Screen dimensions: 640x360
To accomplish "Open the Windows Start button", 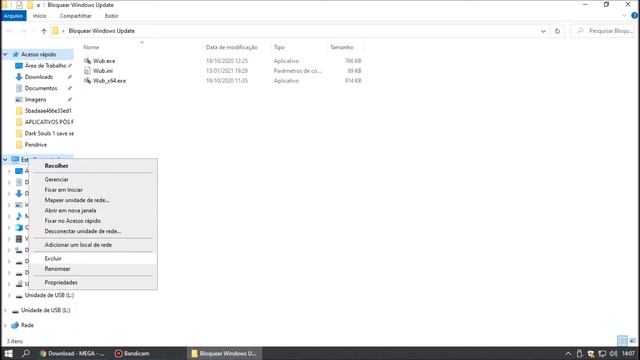I will coord(9,353).
